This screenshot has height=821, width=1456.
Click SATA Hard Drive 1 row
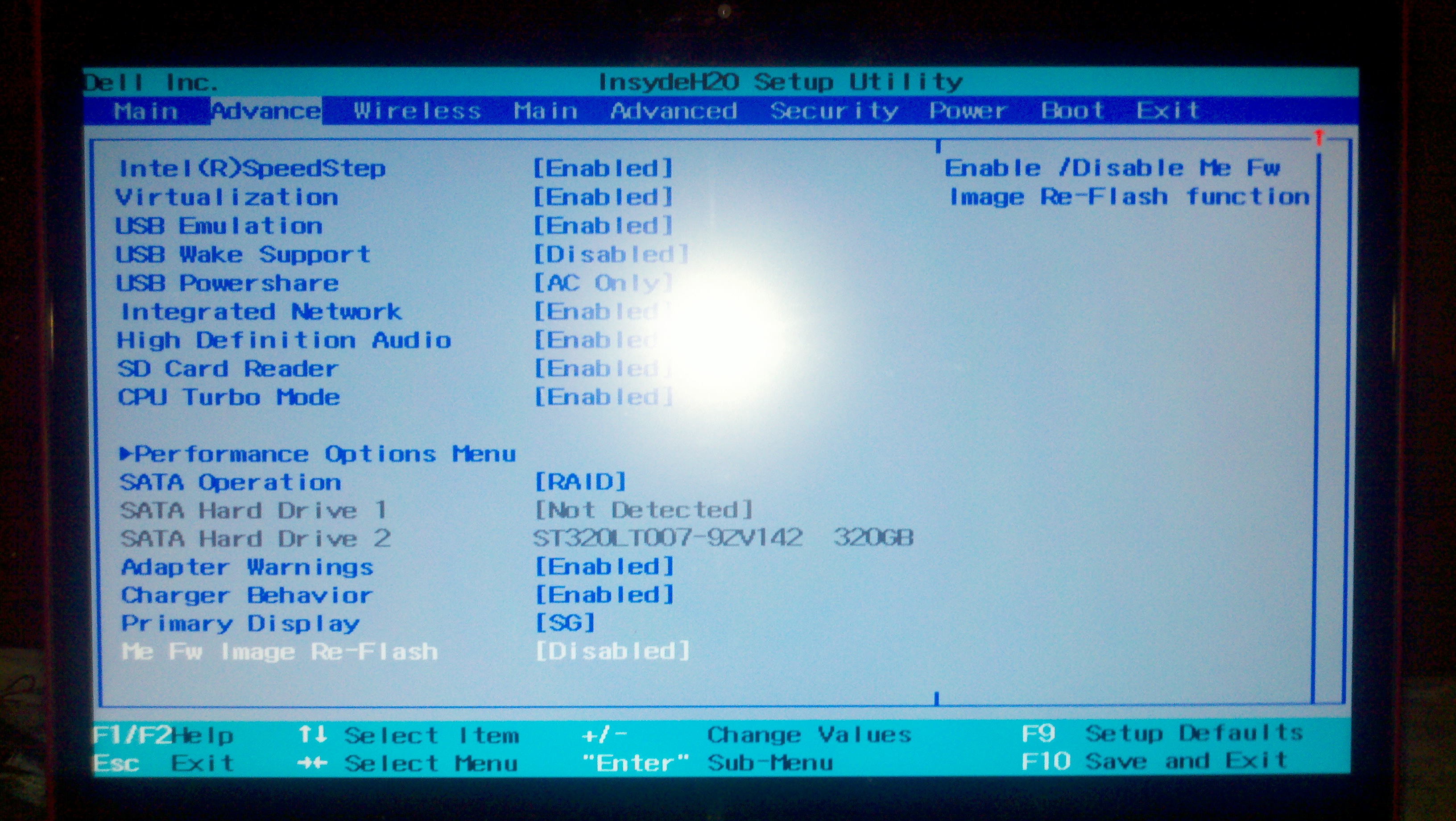[x=436, y=510]
